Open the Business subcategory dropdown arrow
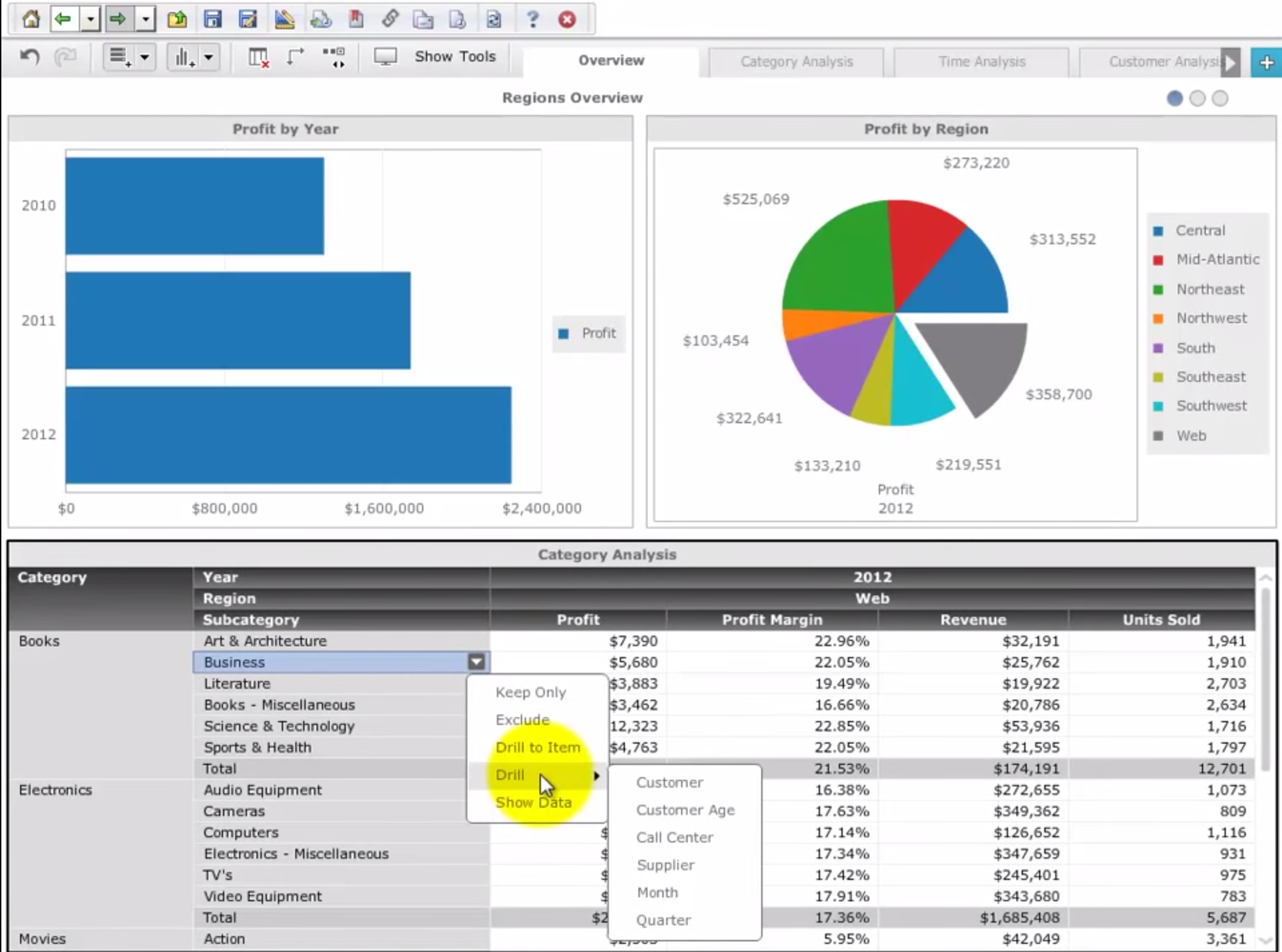Screen dimensions: 1282x952 tap(476, 662)
